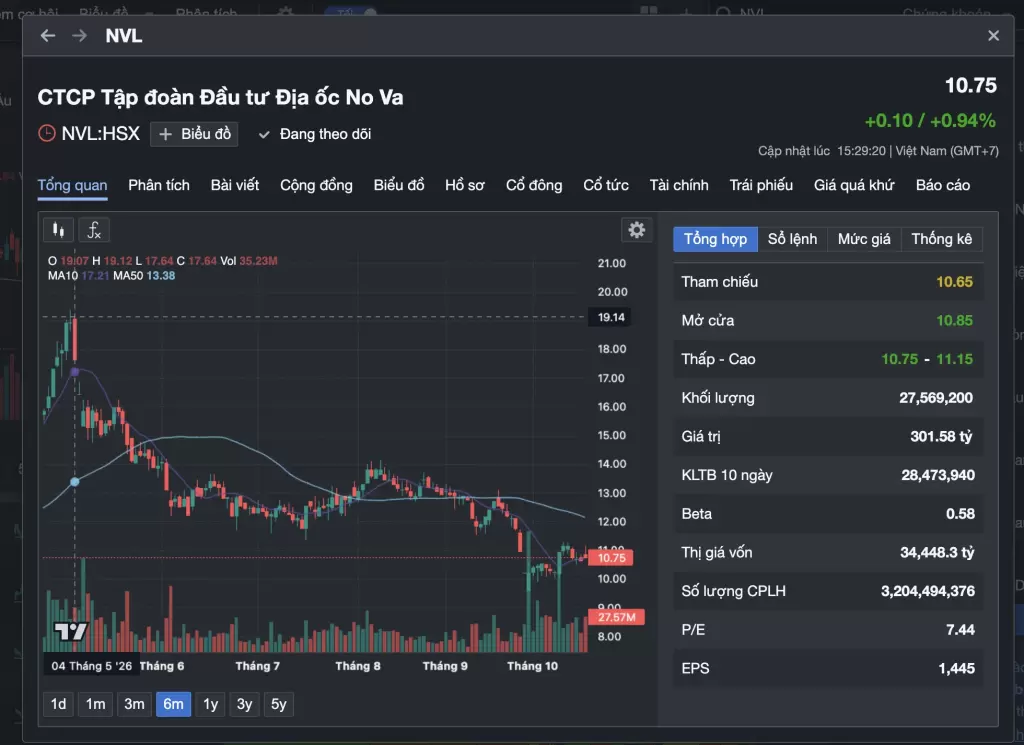The width and height of the screenshot is (1024, 745).
Task: Set chart range to 3m
Action: (134, 704)
